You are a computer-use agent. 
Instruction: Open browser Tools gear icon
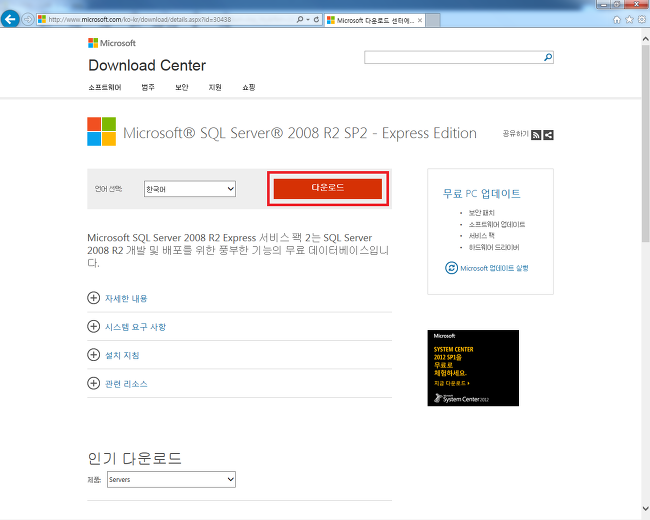pos(642,19)
